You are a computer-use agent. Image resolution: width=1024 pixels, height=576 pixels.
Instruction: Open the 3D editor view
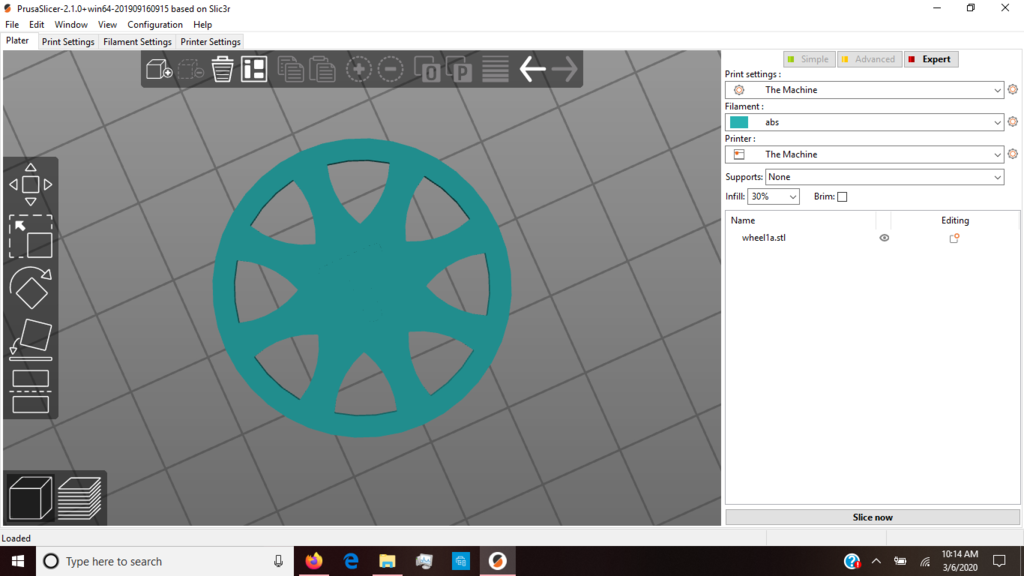coord(28,497)
